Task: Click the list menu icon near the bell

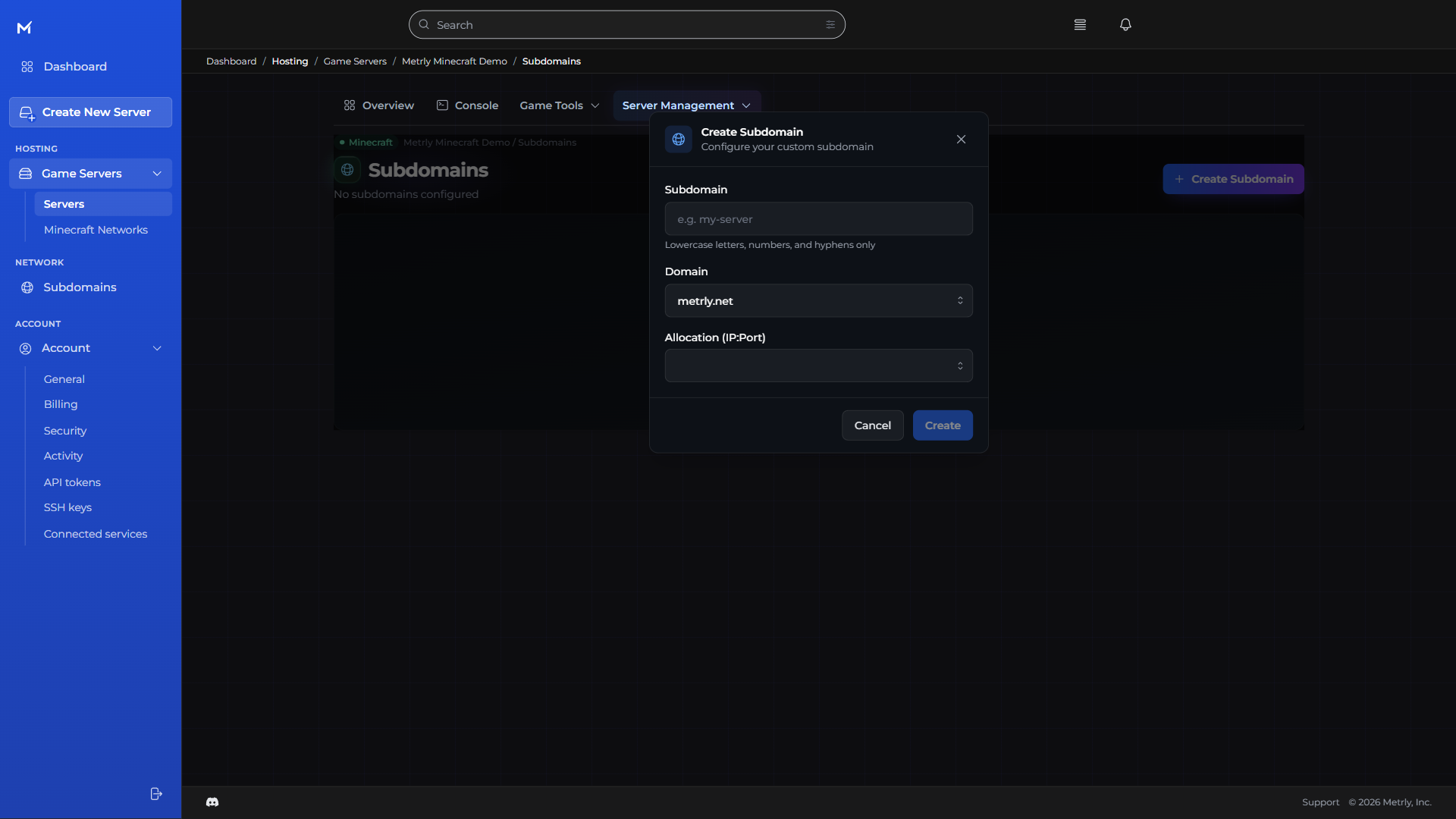Action: point(1080,25)
